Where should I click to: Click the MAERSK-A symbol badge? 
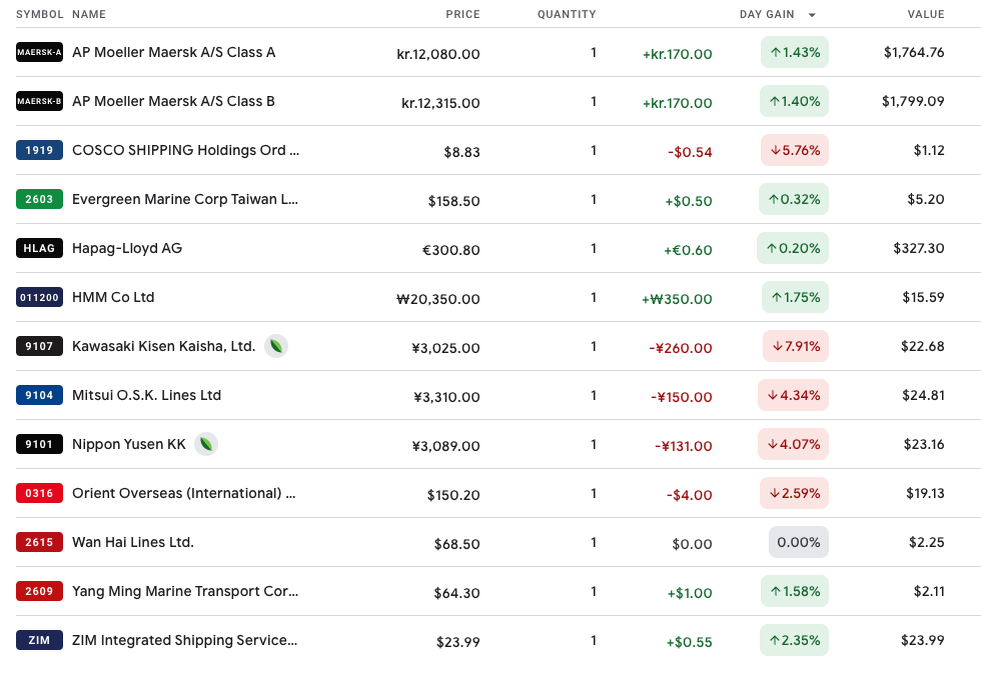[x=39, y=52]
